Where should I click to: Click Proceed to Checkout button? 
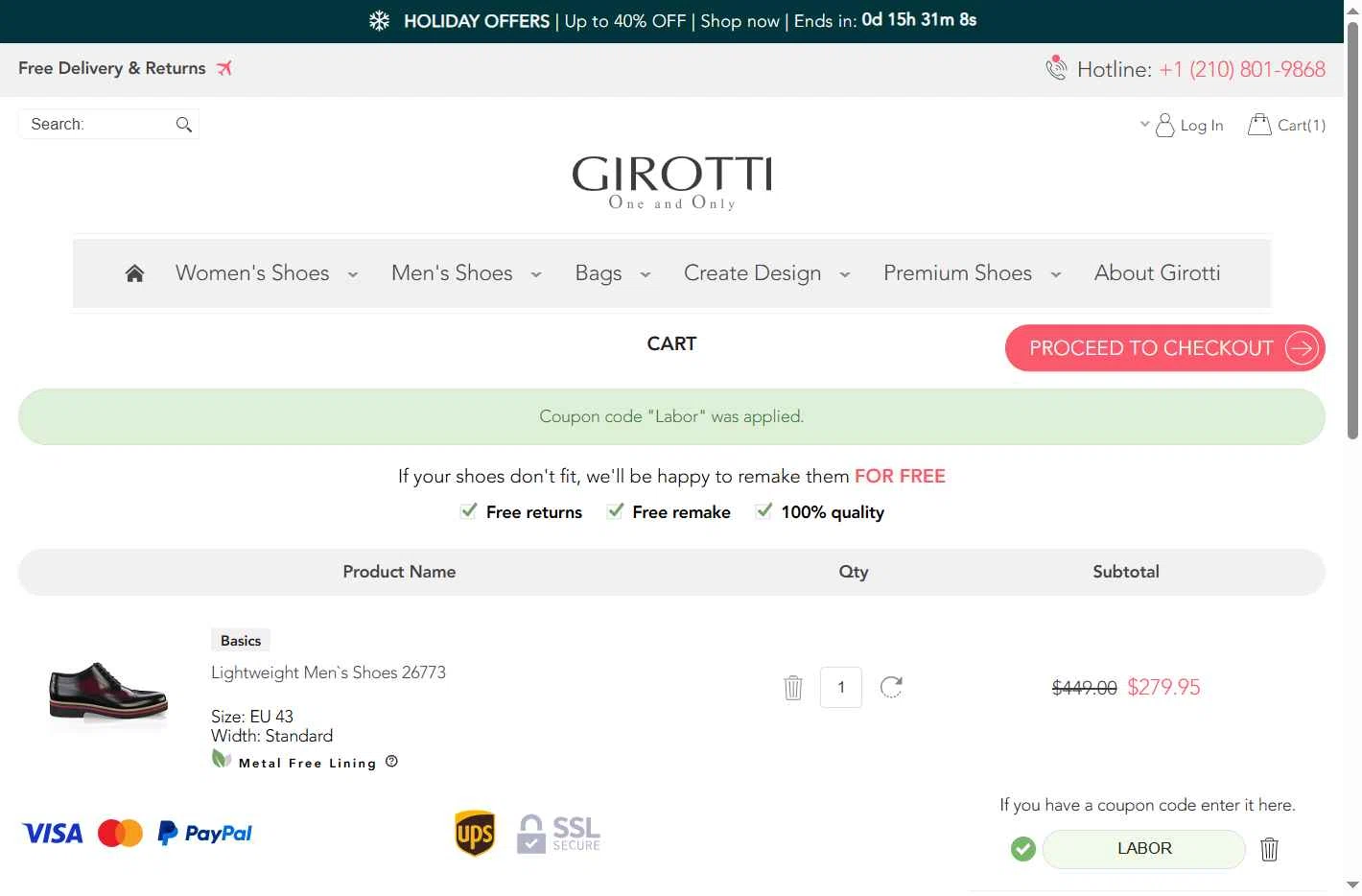[x=1165, y=348]
